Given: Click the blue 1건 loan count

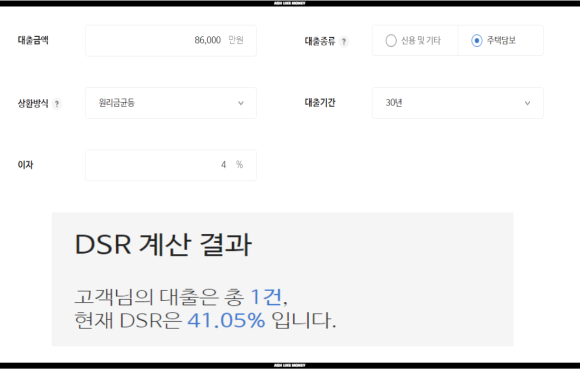Looking at the screenshot, I should coord(266,297).
